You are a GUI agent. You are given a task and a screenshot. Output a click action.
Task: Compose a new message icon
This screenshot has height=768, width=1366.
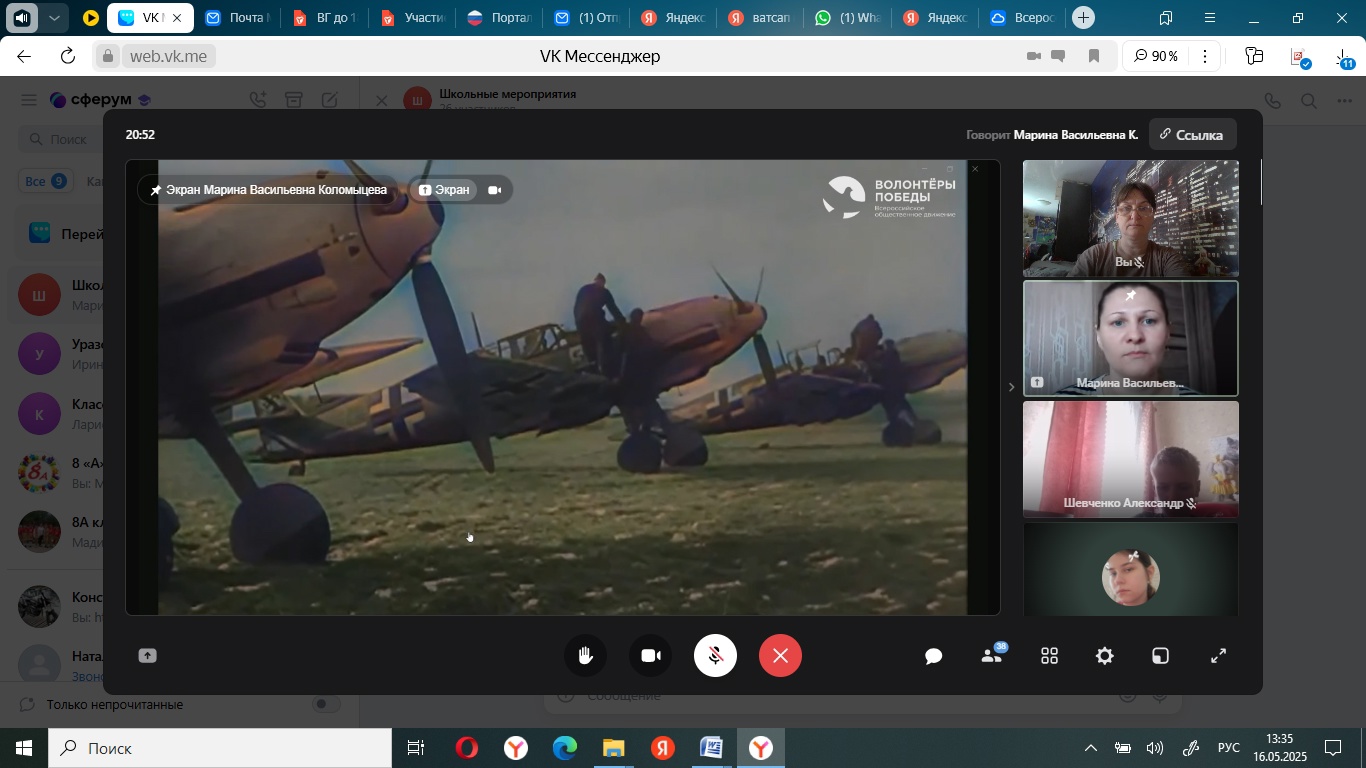click(x=329, y=100)
